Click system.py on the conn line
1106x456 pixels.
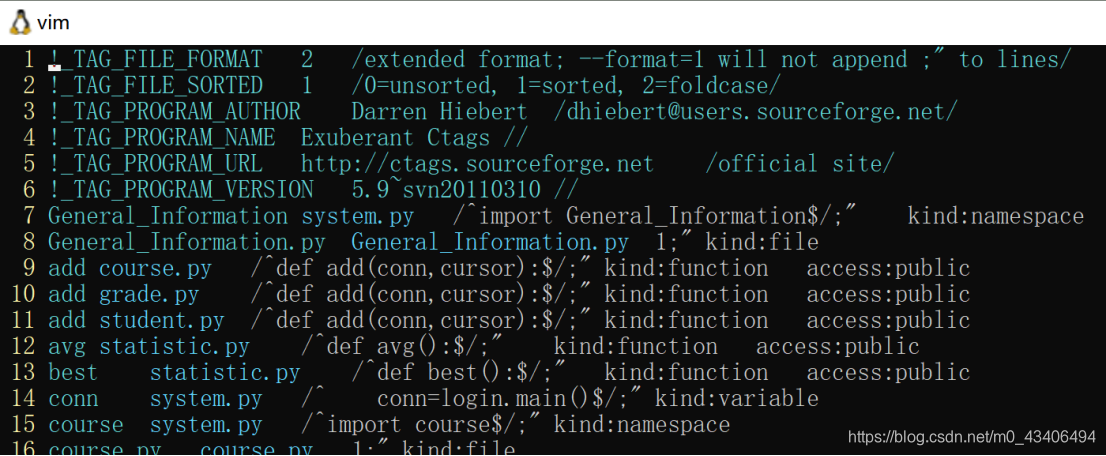pos(206,400)
